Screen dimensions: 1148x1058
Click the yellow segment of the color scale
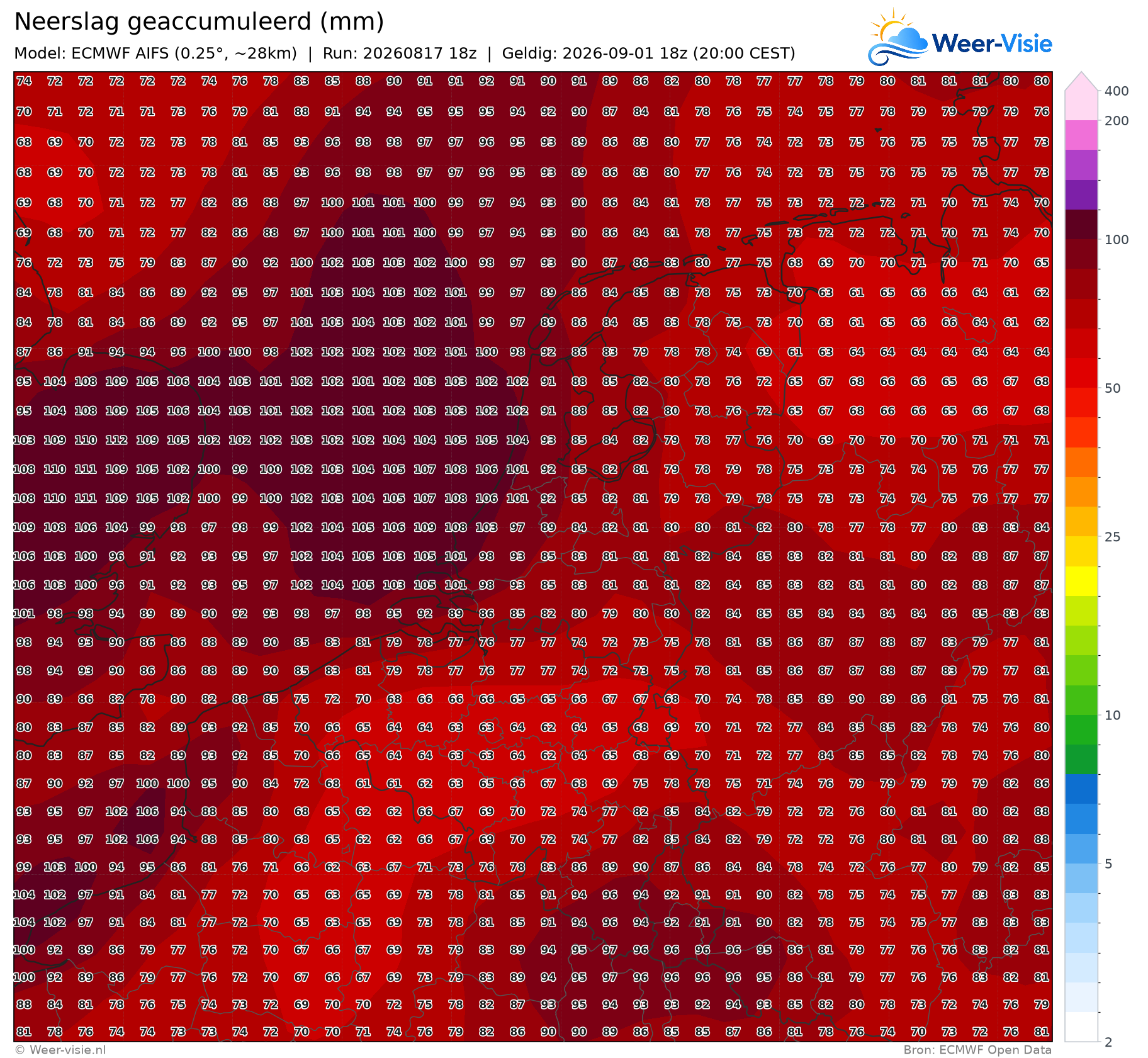tap(1081, 581)
